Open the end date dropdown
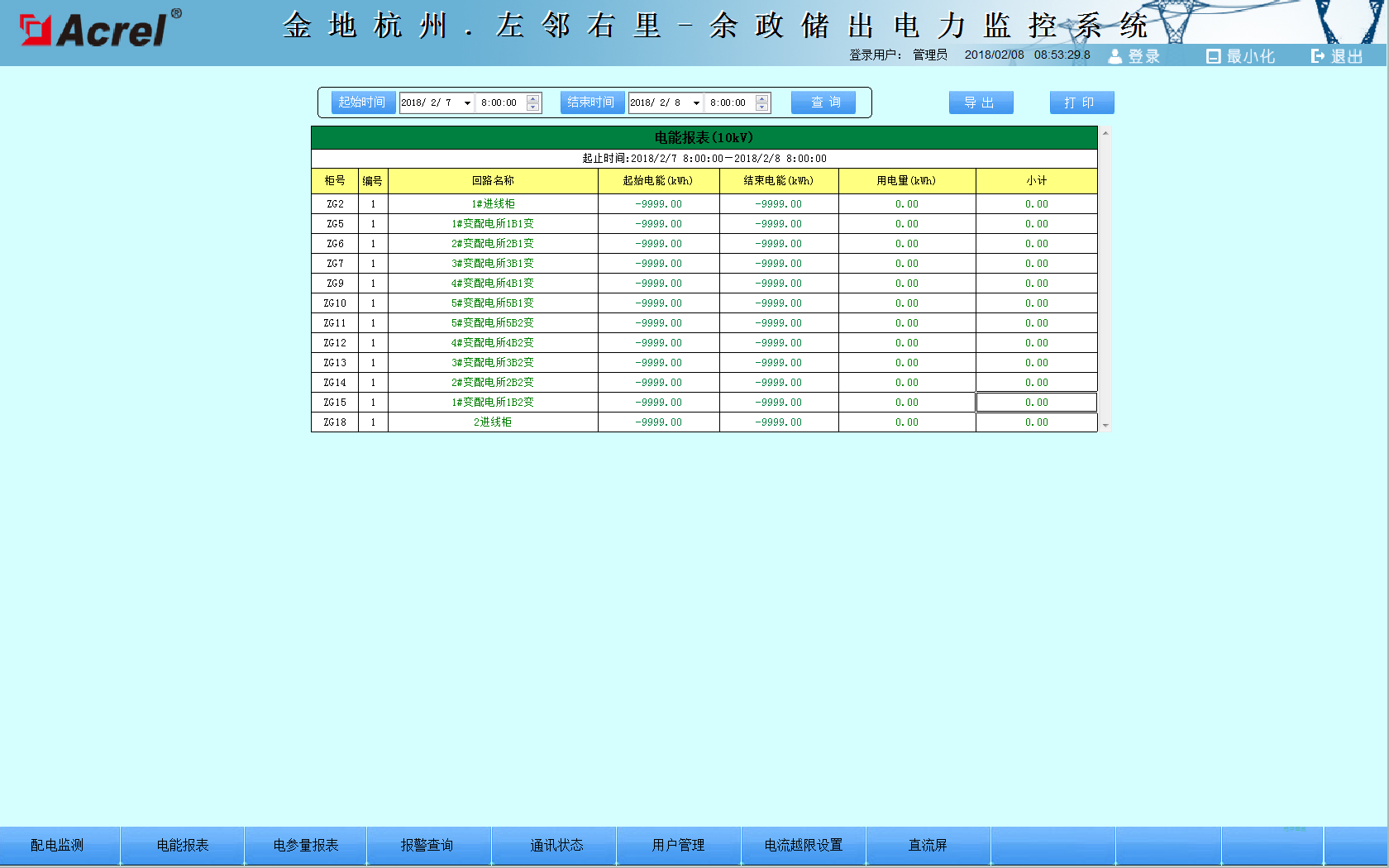Viewport: 1389px width, 868px height. (x=696, y=103)
